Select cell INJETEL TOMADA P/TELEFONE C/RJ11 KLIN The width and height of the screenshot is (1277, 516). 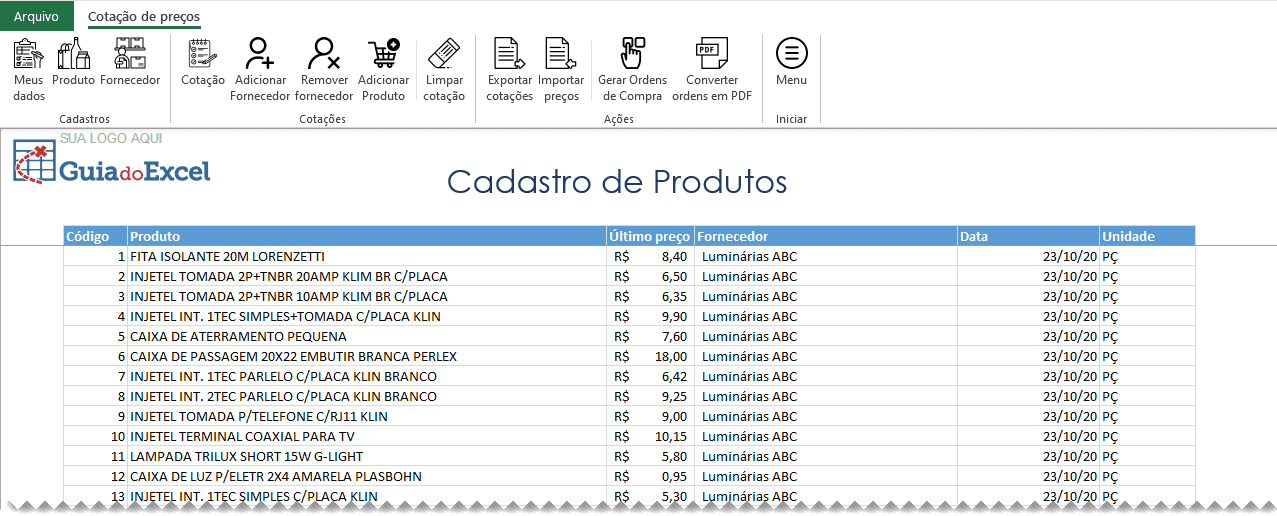point(366,416)
